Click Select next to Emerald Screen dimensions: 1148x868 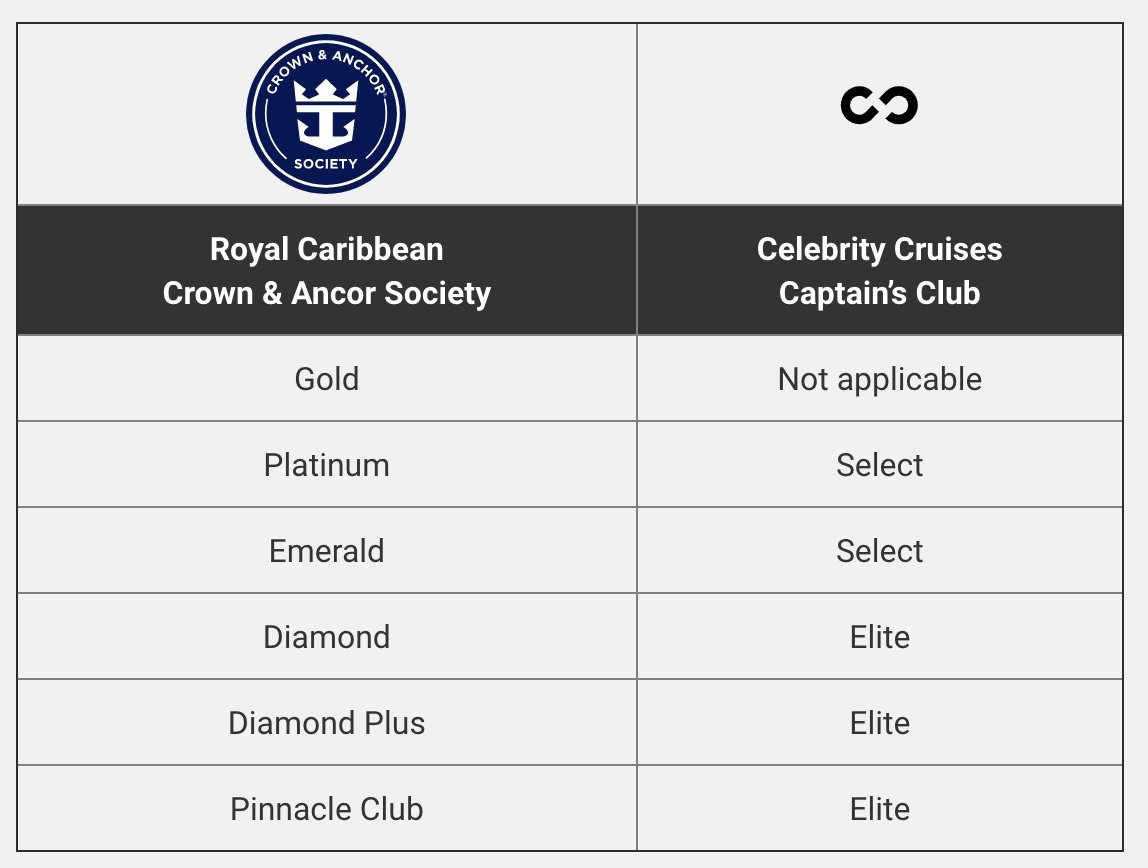click(879, 551)
